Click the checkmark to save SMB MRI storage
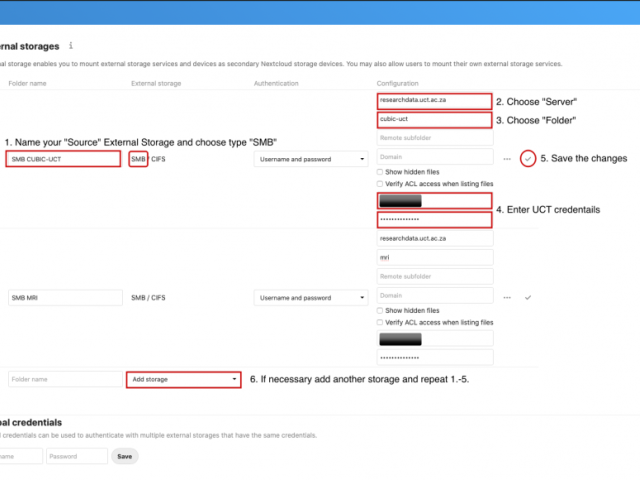Viewport: 640px width, 480px height. (x=528, y=298)
